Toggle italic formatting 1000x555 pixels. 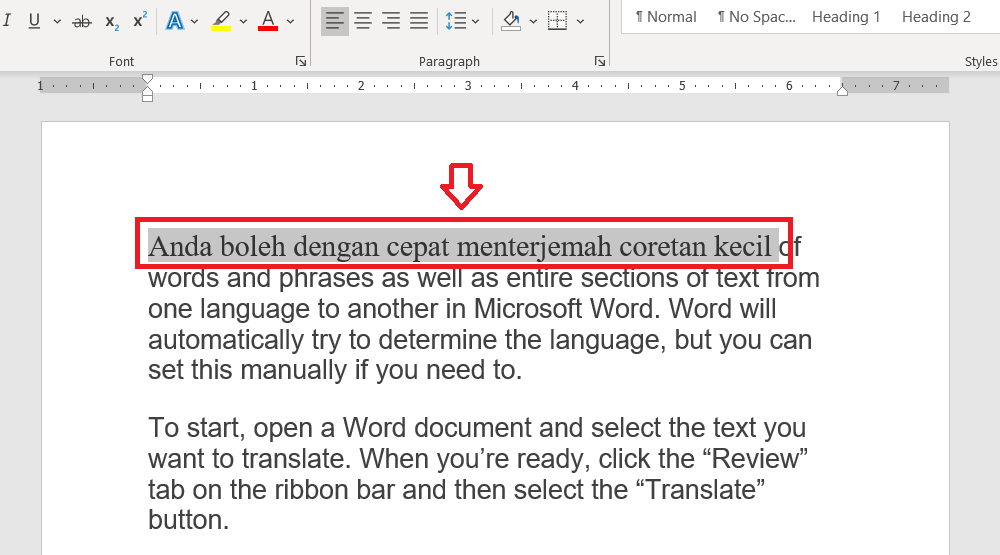click(x=8, y=20)
